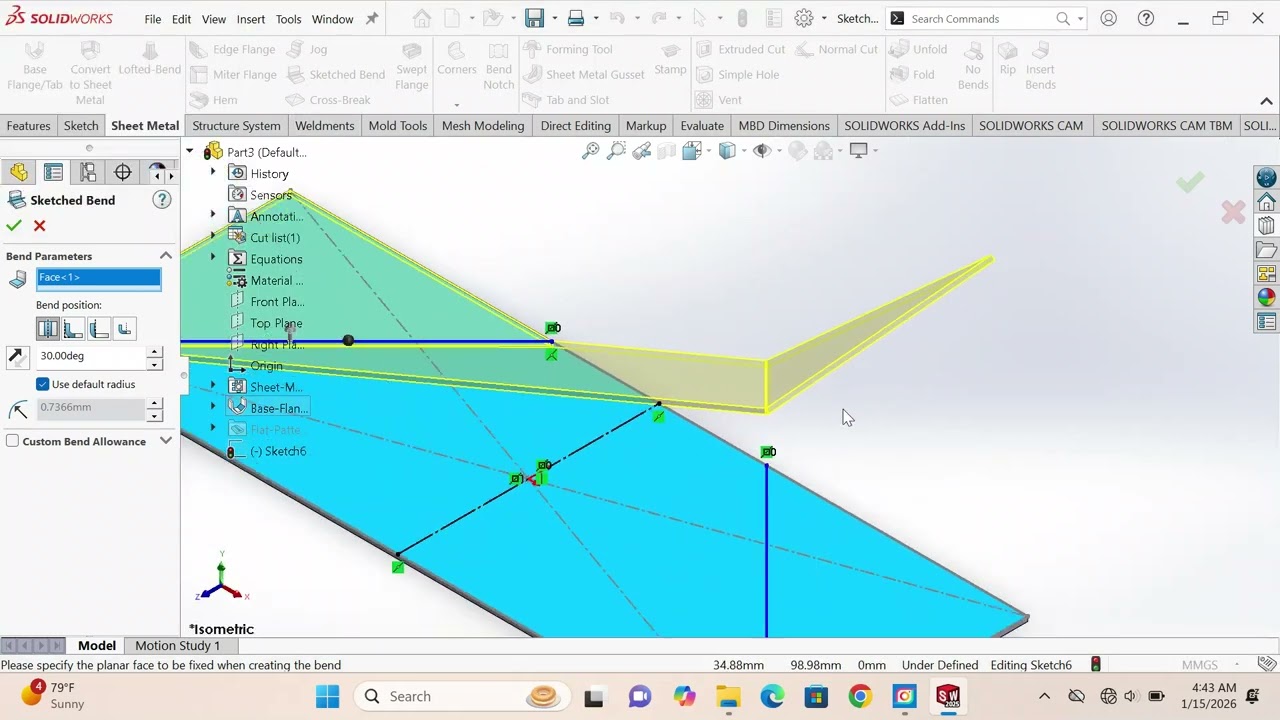Open SOLIDWORKS Resources home icon in task pane

[x=1266, y=203]
